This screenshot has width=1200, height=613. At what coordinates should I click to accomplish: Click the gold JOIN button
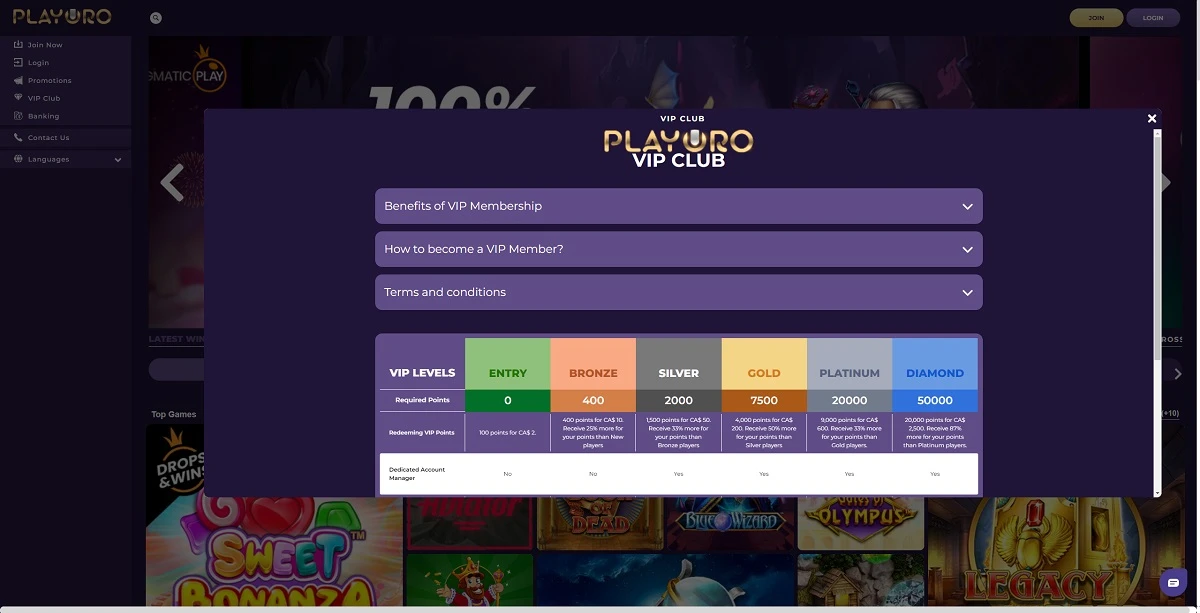pyautogui.click(x=1096, y=17)
